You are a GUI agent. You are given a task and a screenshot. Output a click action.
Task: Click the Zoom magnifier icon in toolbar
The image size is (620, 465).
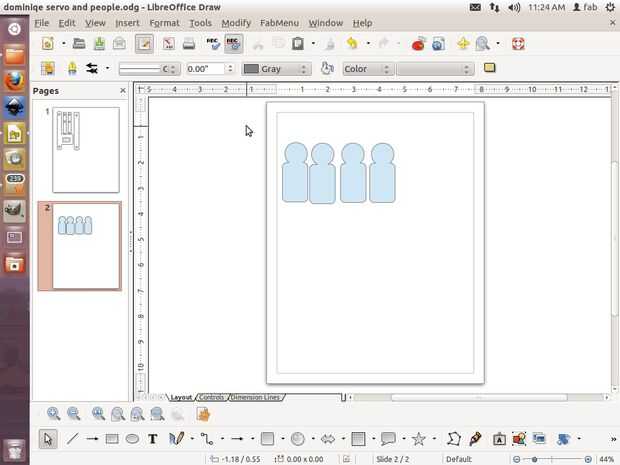482,43
